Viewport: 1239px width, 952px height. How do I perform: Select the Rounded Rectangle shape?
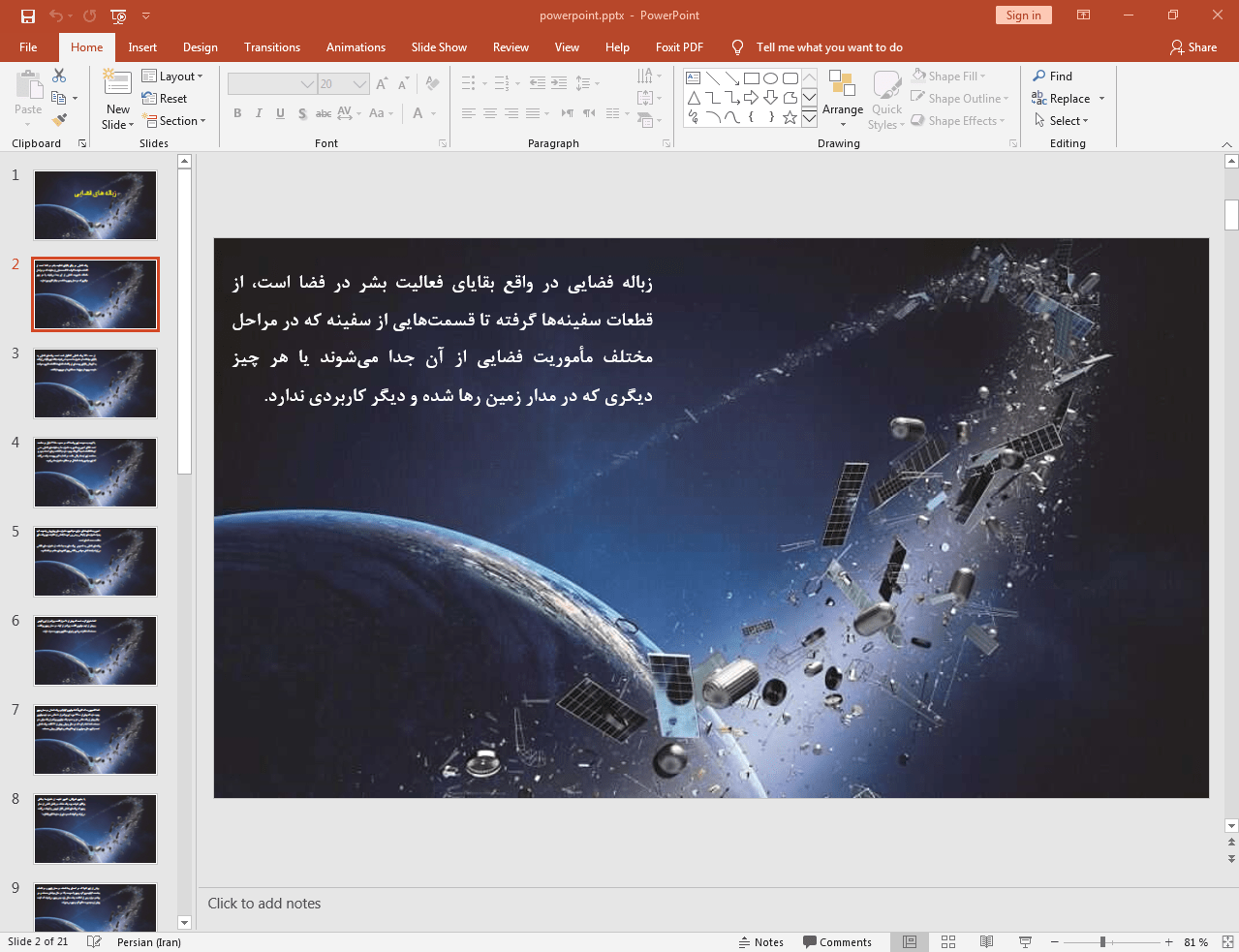point(790,77)
